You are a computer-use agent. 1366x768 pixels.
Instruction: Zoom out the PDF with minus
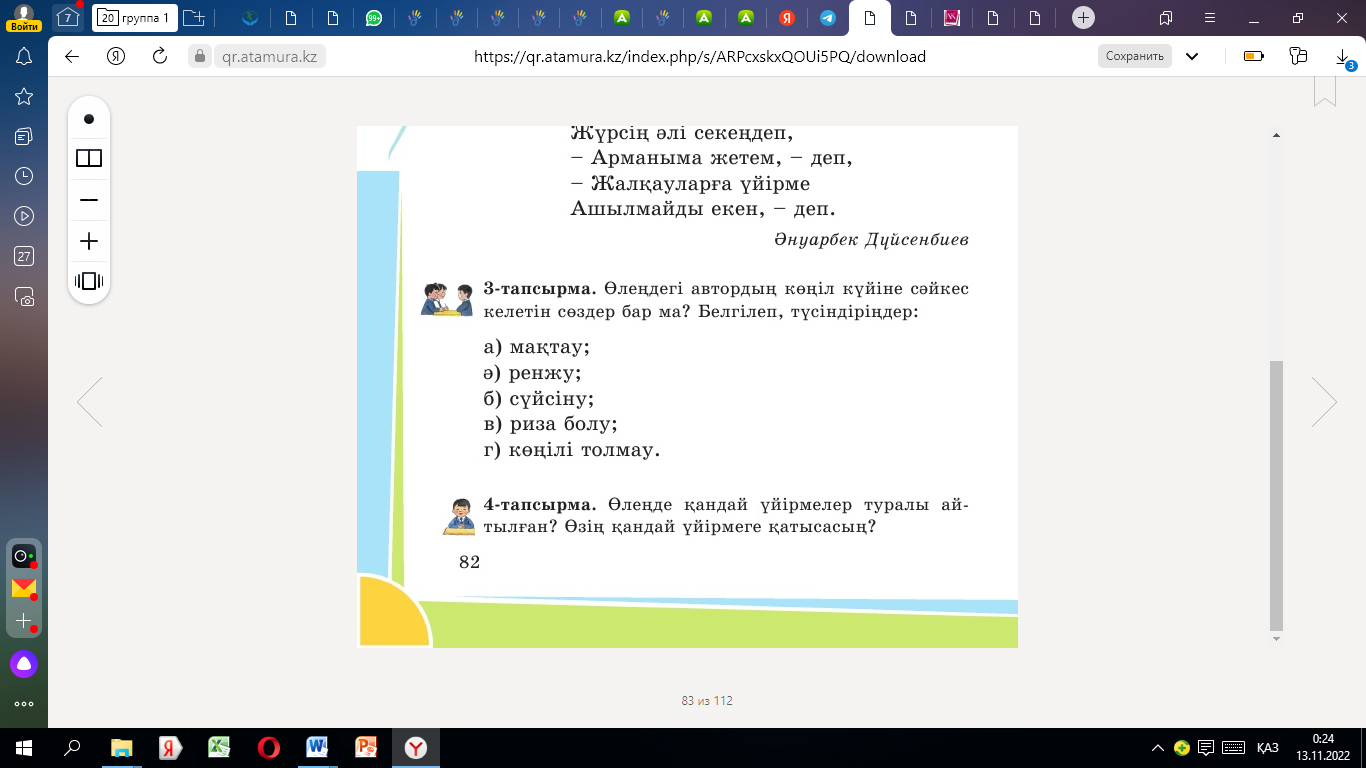point(89,200)
